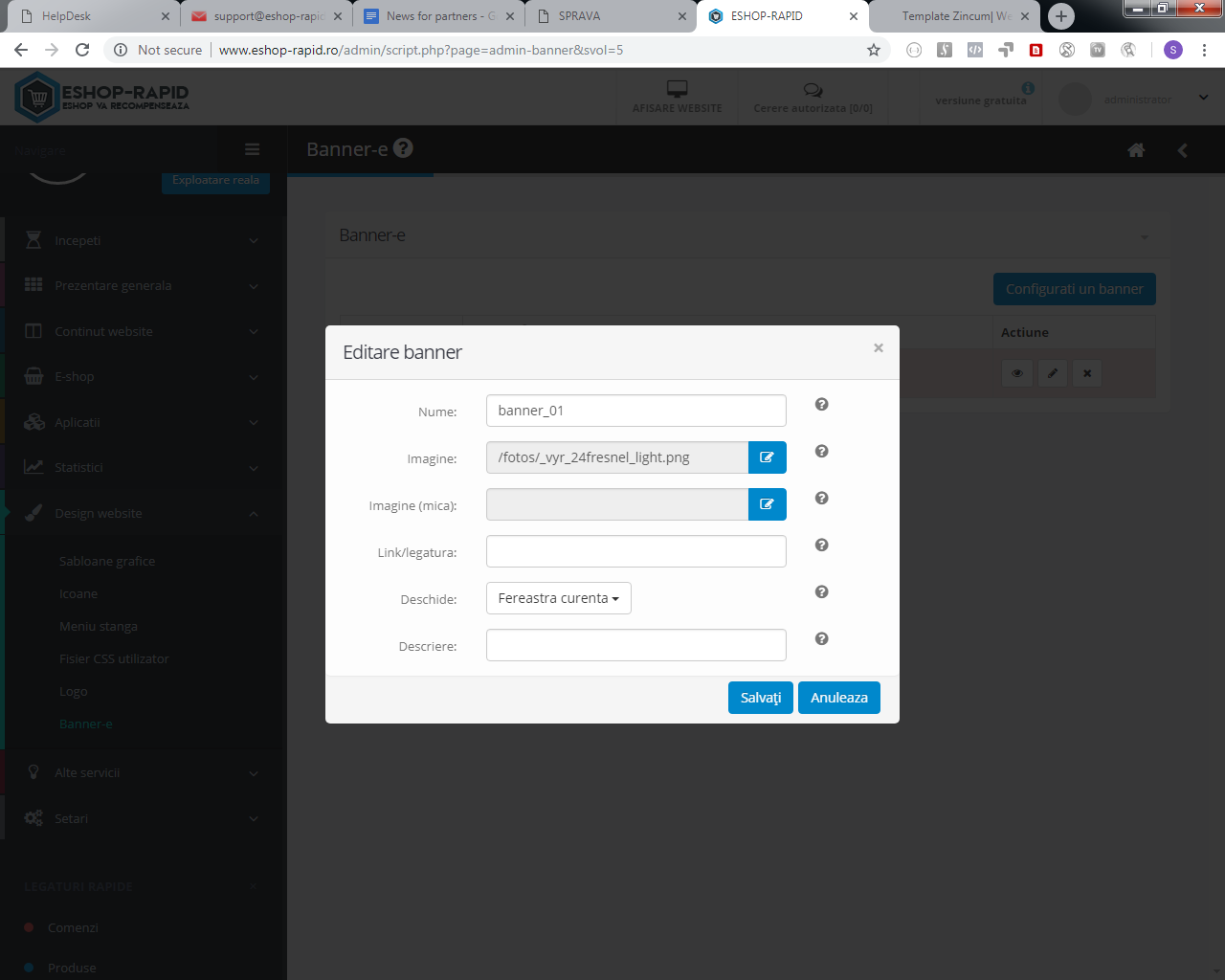
Task: Click the browser reload button
Action: pyautogui.click(x=82, y=50)
